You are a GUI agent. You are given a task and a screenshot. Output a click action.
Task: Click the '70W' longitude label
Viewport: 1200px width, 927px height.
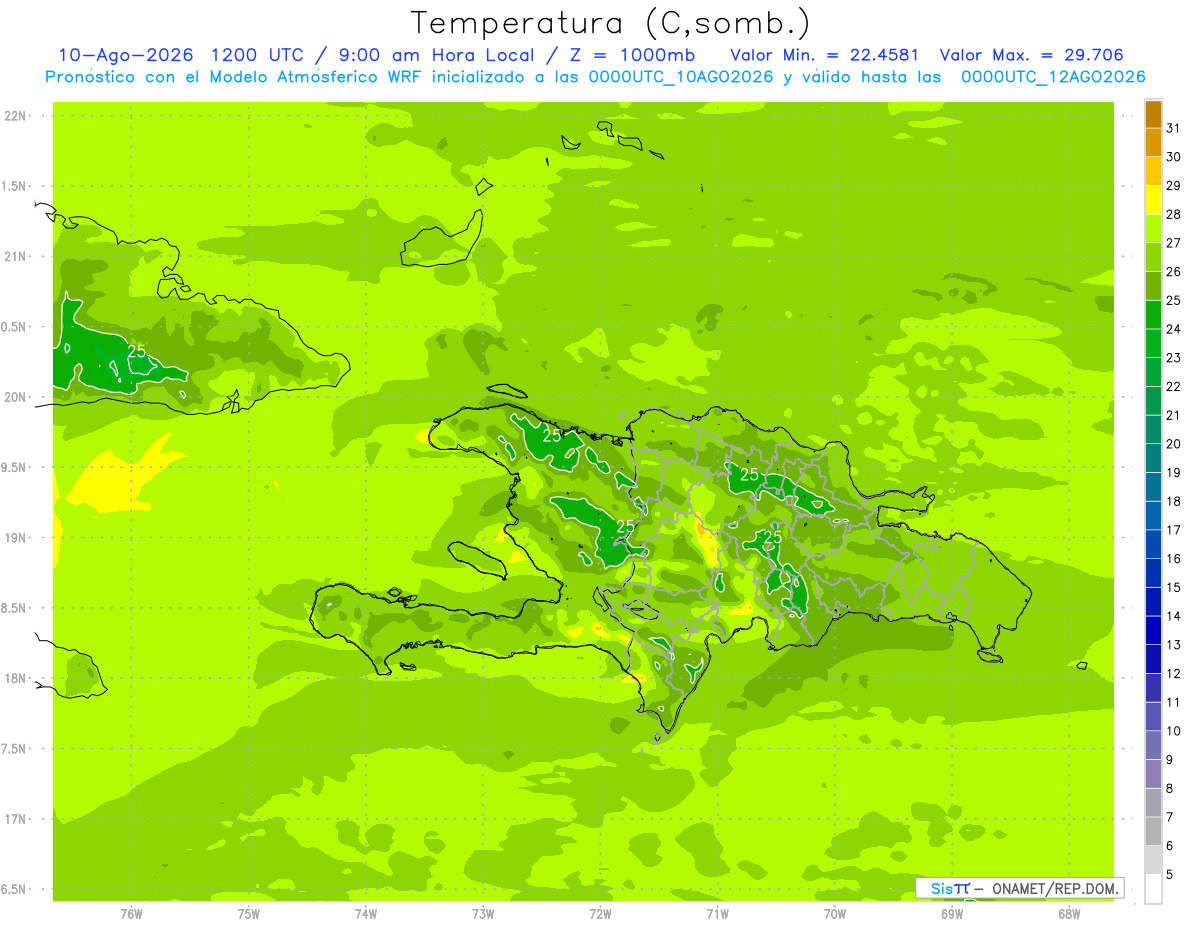click(x=835, y=914)
